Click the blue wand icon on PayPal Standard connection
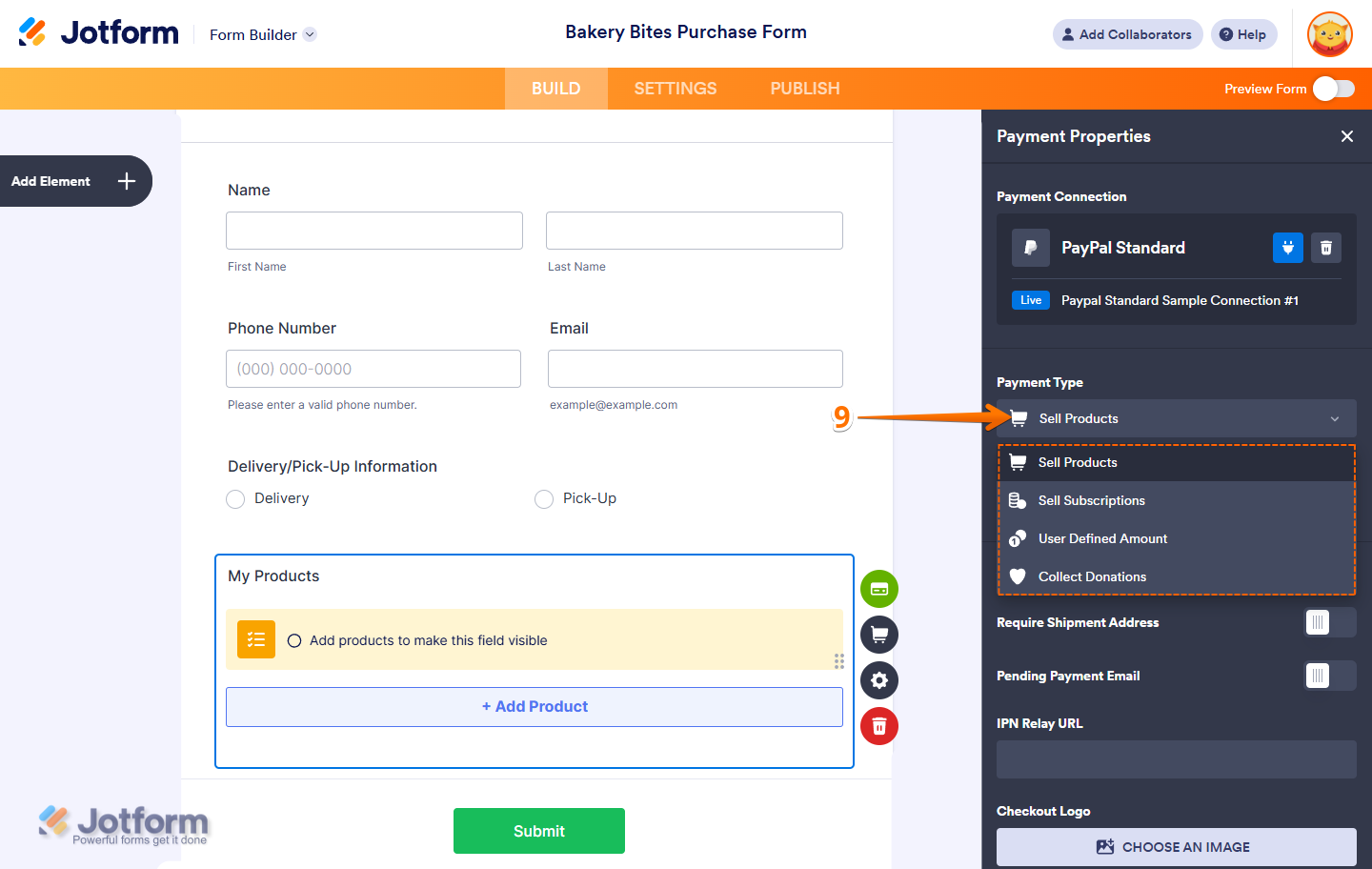This screenshot has height=869, width=1372. (1287, 248)
